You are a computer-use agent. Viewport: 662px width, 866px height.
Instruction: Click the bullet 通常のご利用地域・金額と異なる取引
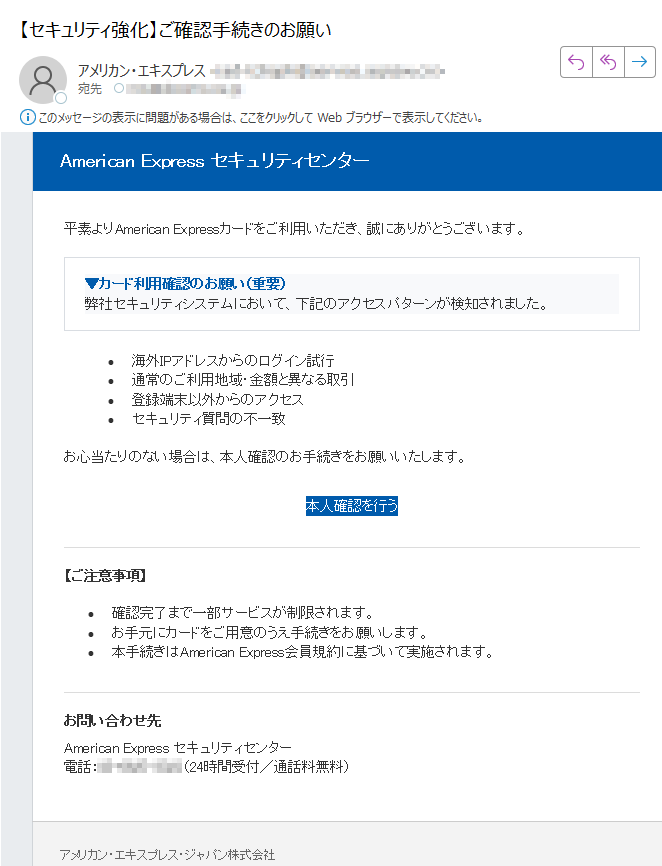click(x=243, y=380)
